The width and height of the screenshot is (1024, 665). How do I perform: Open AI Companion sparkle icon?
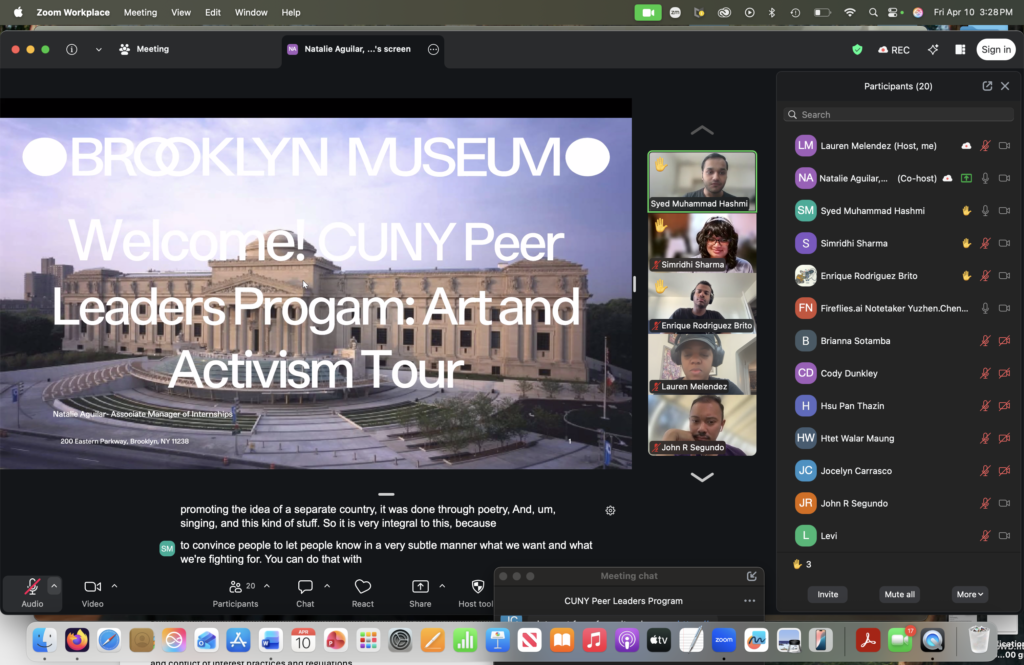933,50
